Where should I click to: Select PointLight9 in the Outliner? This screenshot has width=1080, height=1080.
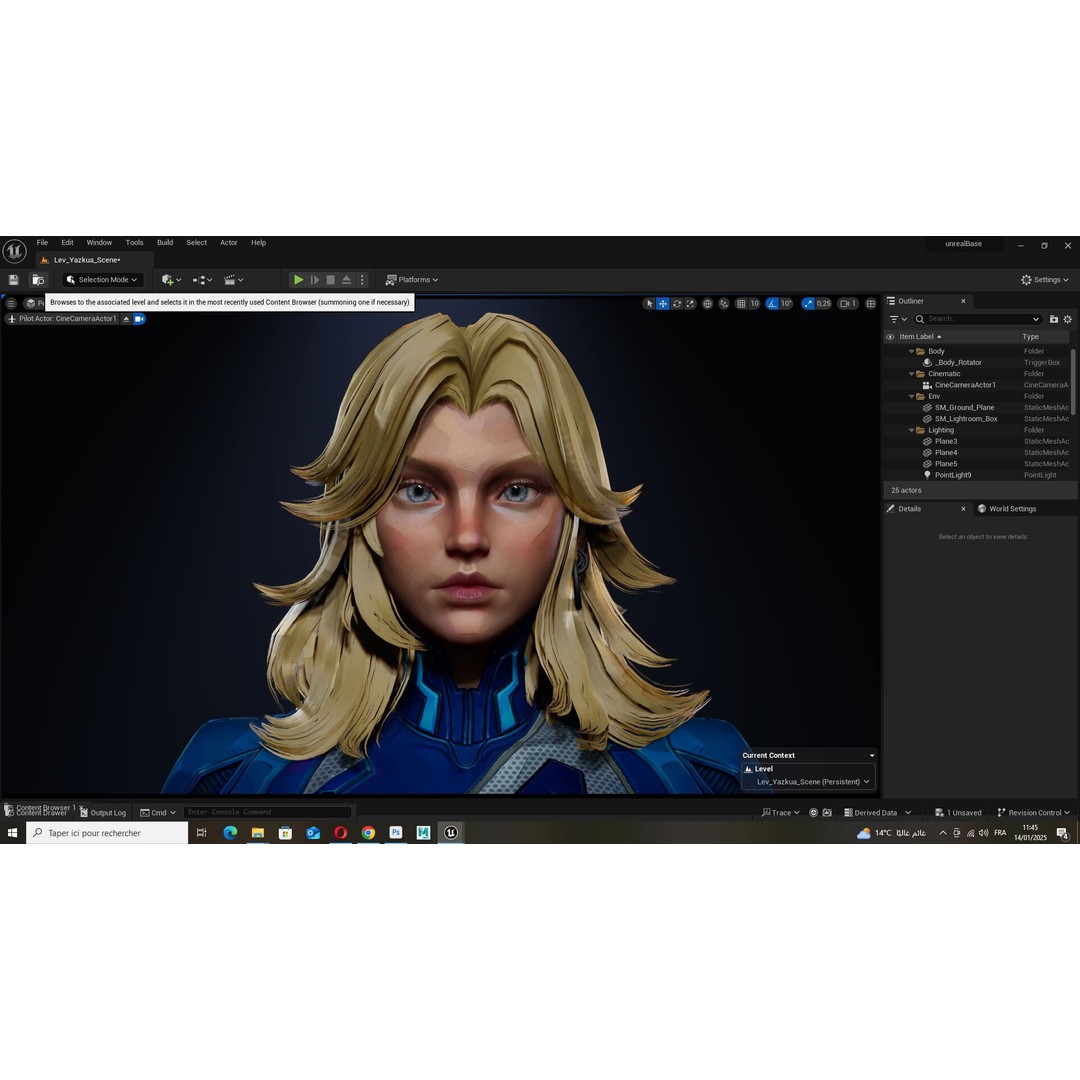click(x=976, y=475)
